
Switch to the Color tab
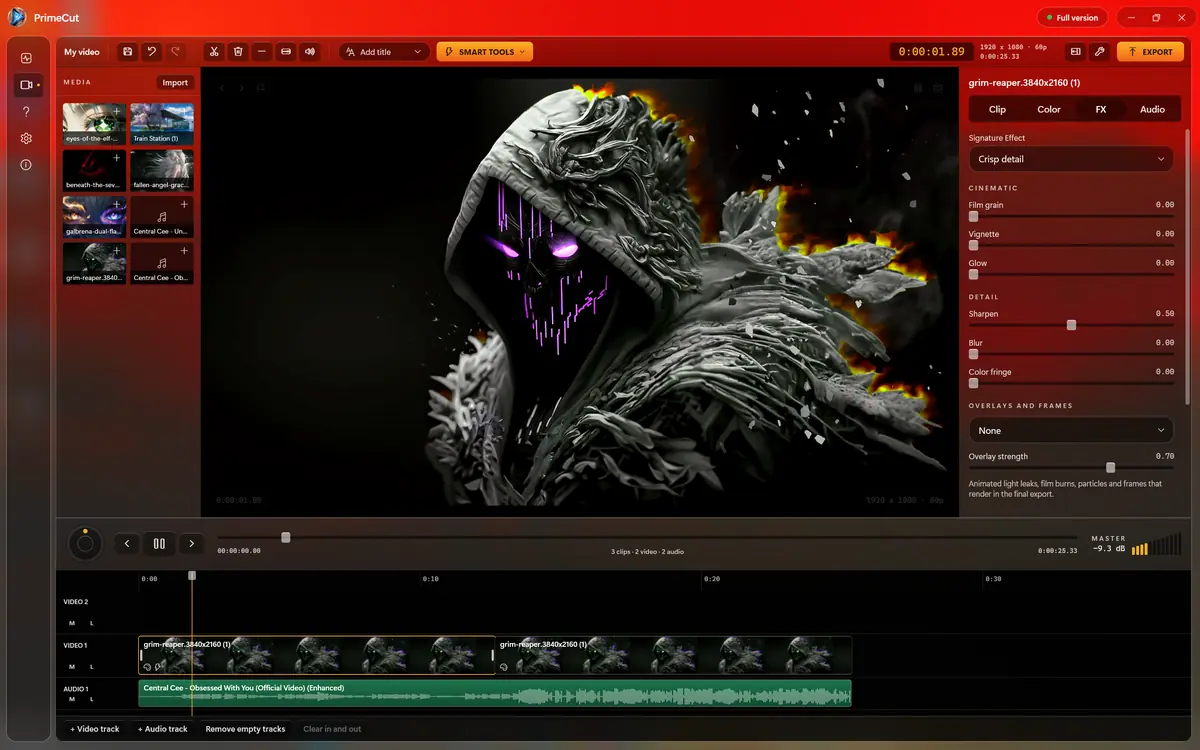tap(1049, 109)
